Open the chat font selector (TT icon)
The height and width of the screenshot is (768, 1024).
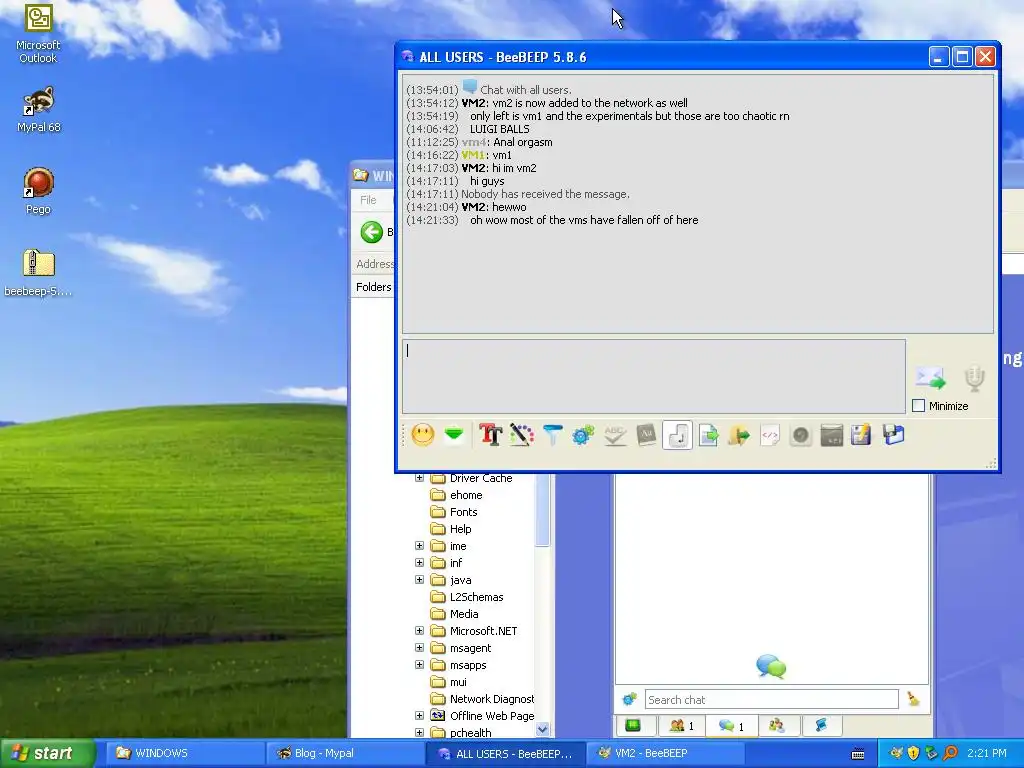pyautogui.click(x=490, y=435)
